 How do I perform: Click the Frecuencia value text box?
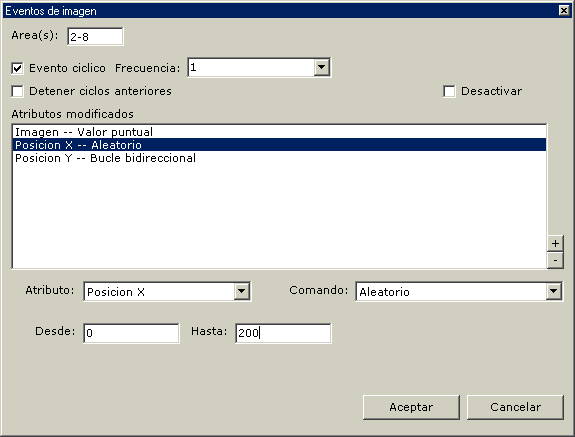click(x=251, y=67)
